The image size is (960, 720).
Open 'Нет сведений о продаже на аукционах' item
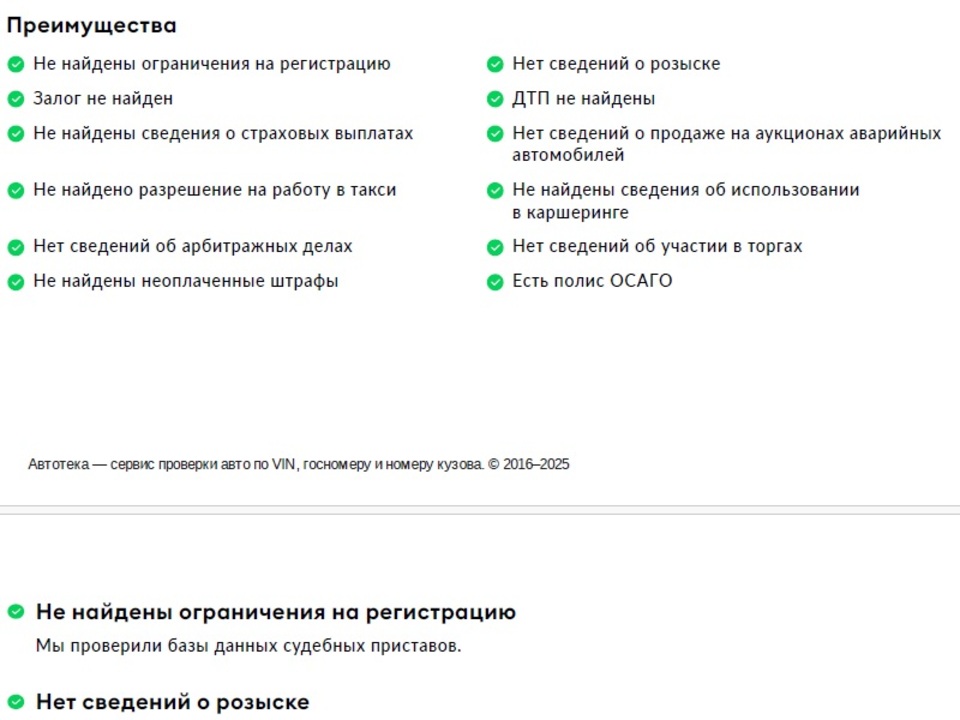pyautogui.click(x=727, y=144)
